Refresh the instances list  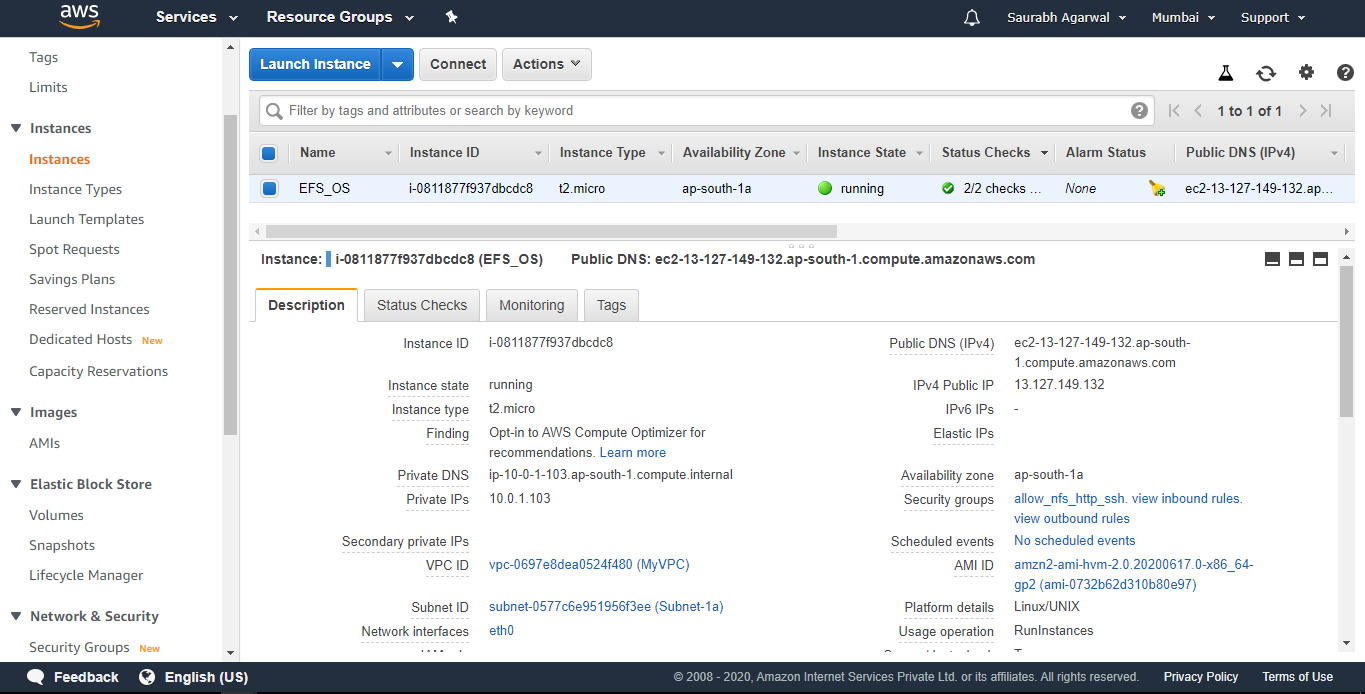coord(1266,72)
